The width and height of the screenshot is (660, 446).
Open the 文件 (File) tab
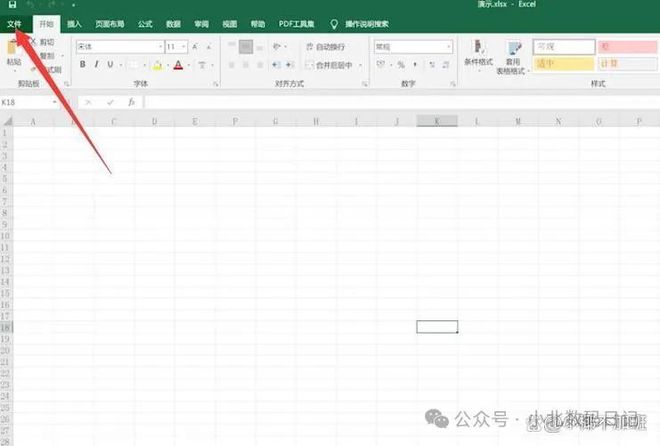14,24
